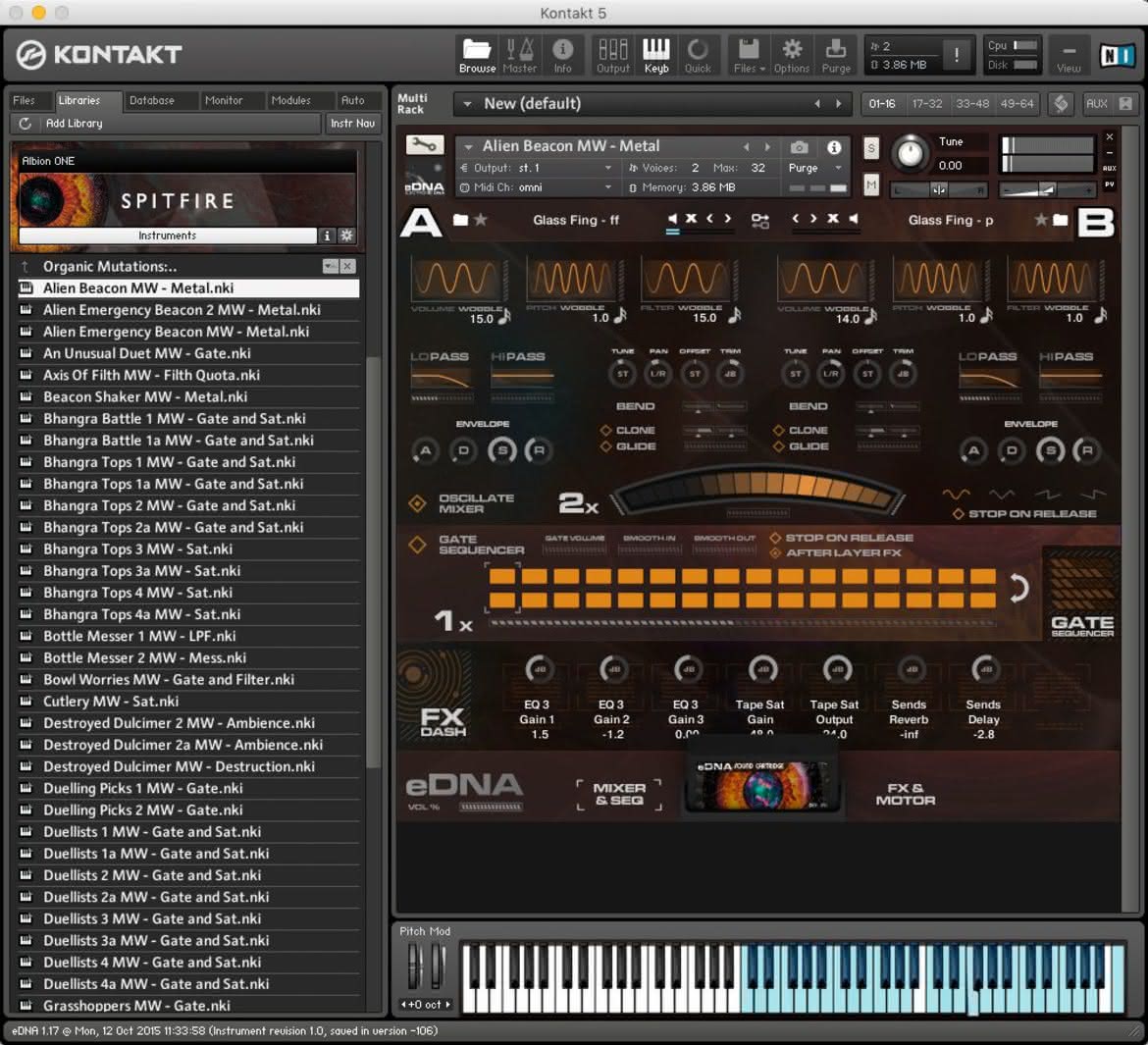
Task: Solo the Alien Beacon instrument
Action: click(x=871, y=148)
